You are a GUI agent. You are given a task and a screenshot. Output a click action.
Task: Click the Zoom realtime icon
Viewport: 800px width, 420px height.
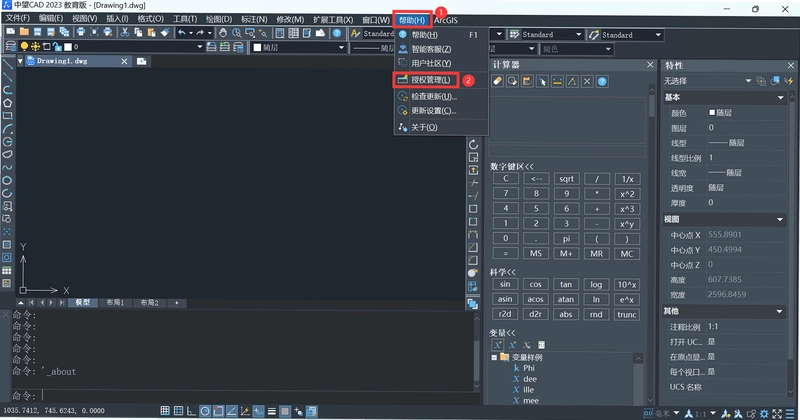[236, 33]
